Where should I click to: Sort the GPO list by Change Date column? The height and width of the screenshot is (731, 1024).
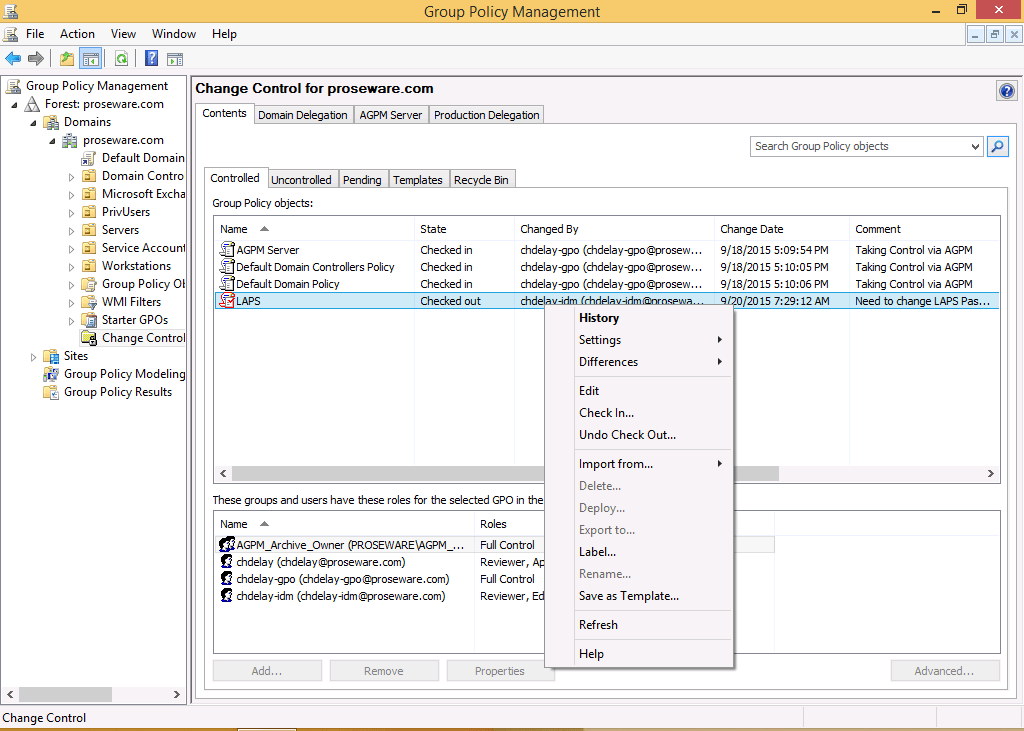[x=752, y=229]
